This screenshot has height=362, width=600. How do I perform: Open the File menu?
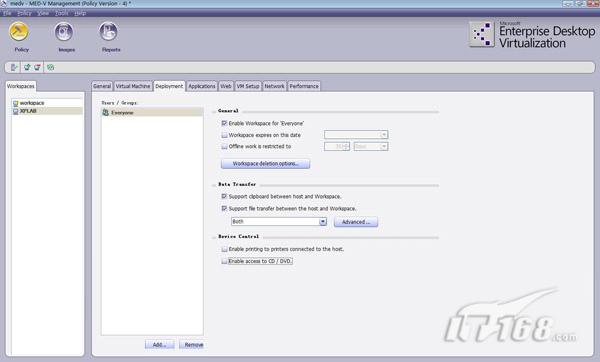[7, 13]
